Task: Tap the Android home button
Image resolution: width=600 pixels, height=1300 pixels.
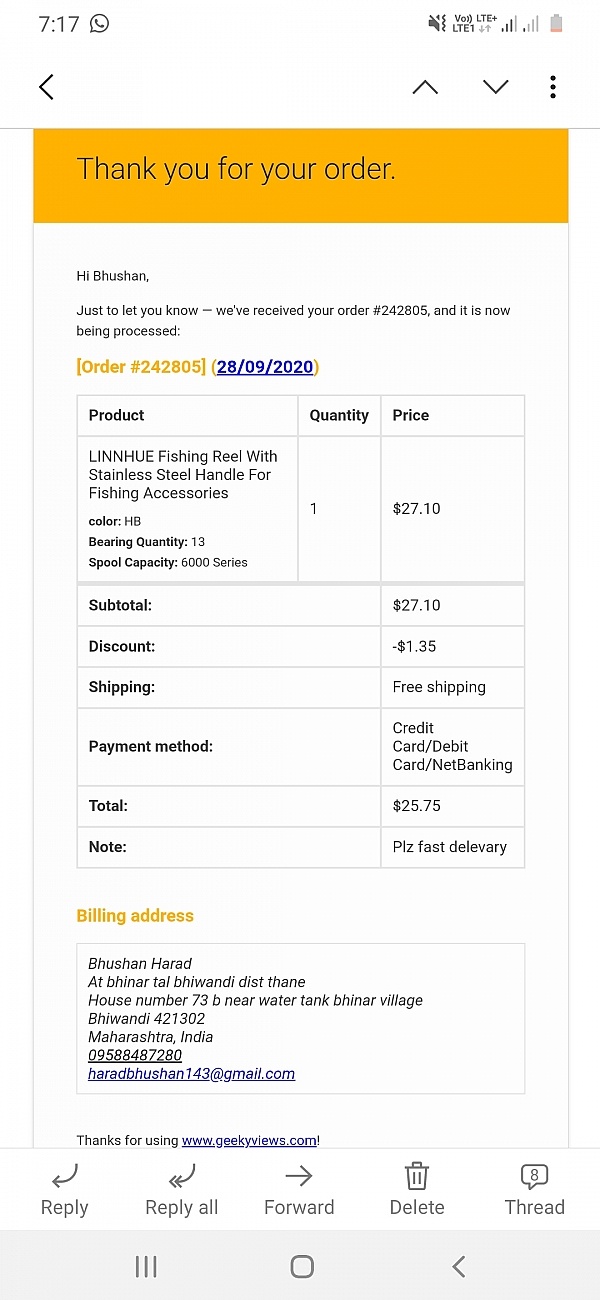Action: [301, 1267]
